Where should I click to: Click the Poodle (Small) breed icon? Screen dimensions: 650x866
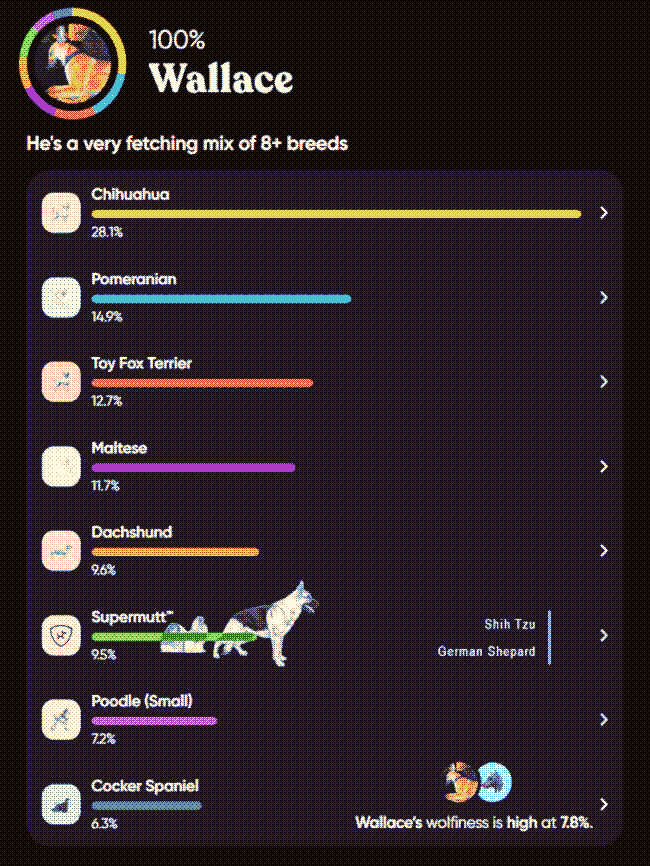(x=61, y=719)
